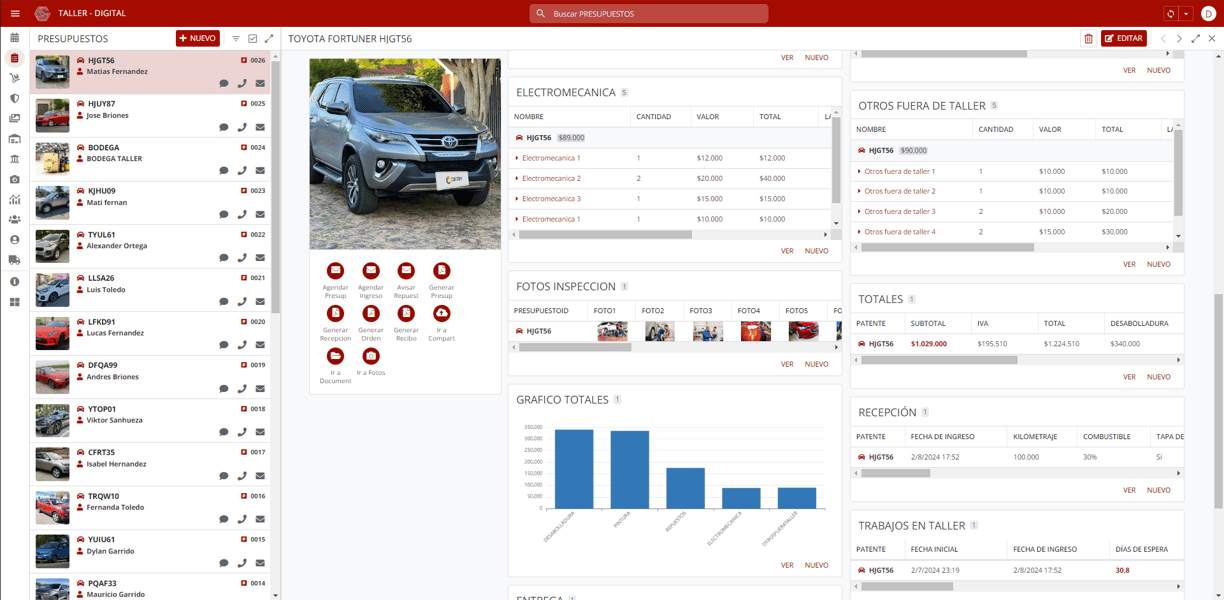The height and width of the screenshot is (600, 1224).
Task: Click the sync refresh icon in top bar
Action: coord(1170,14)
